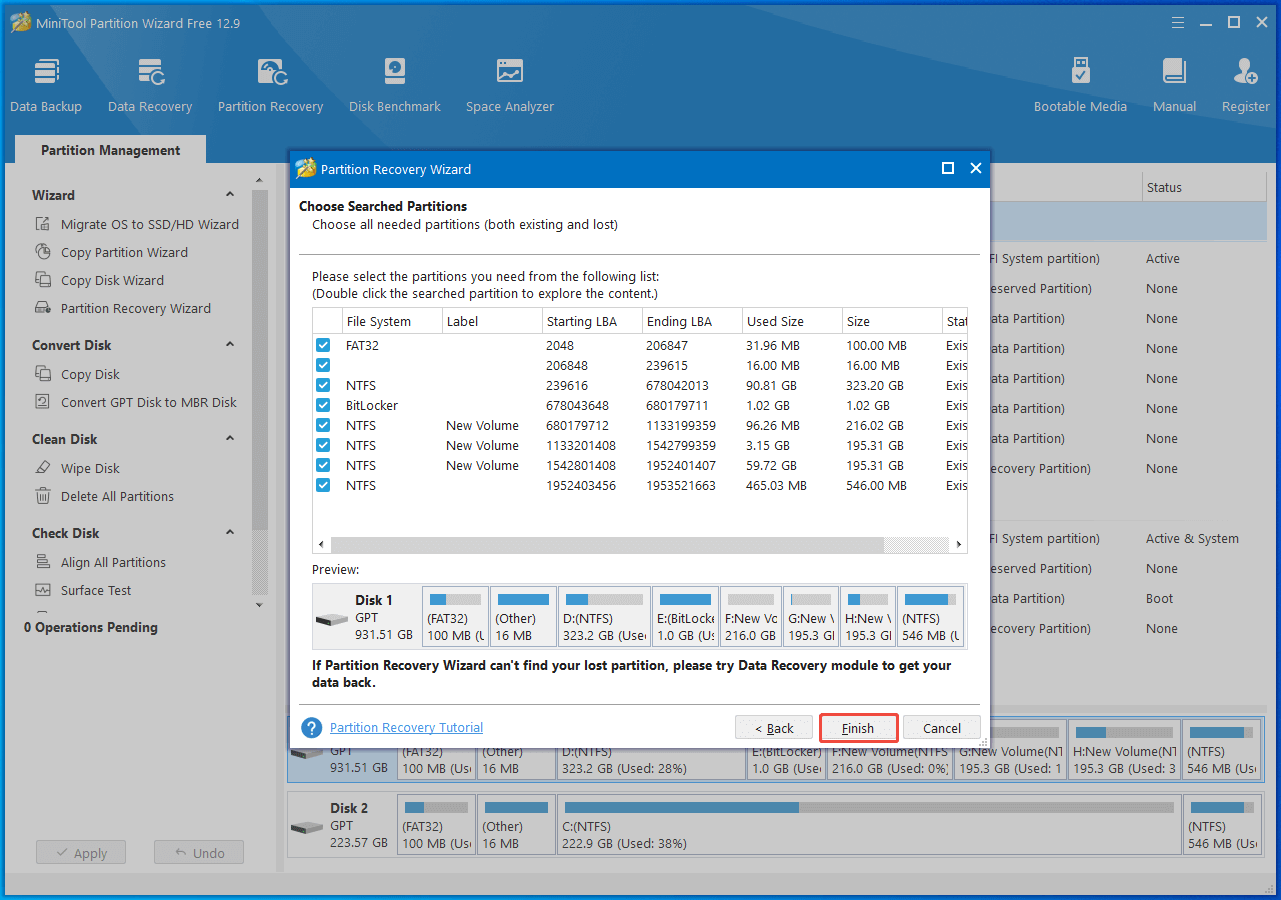
Task: Uncheck the BitLocker partition checkbox
Action: click(x=323, y=405)
